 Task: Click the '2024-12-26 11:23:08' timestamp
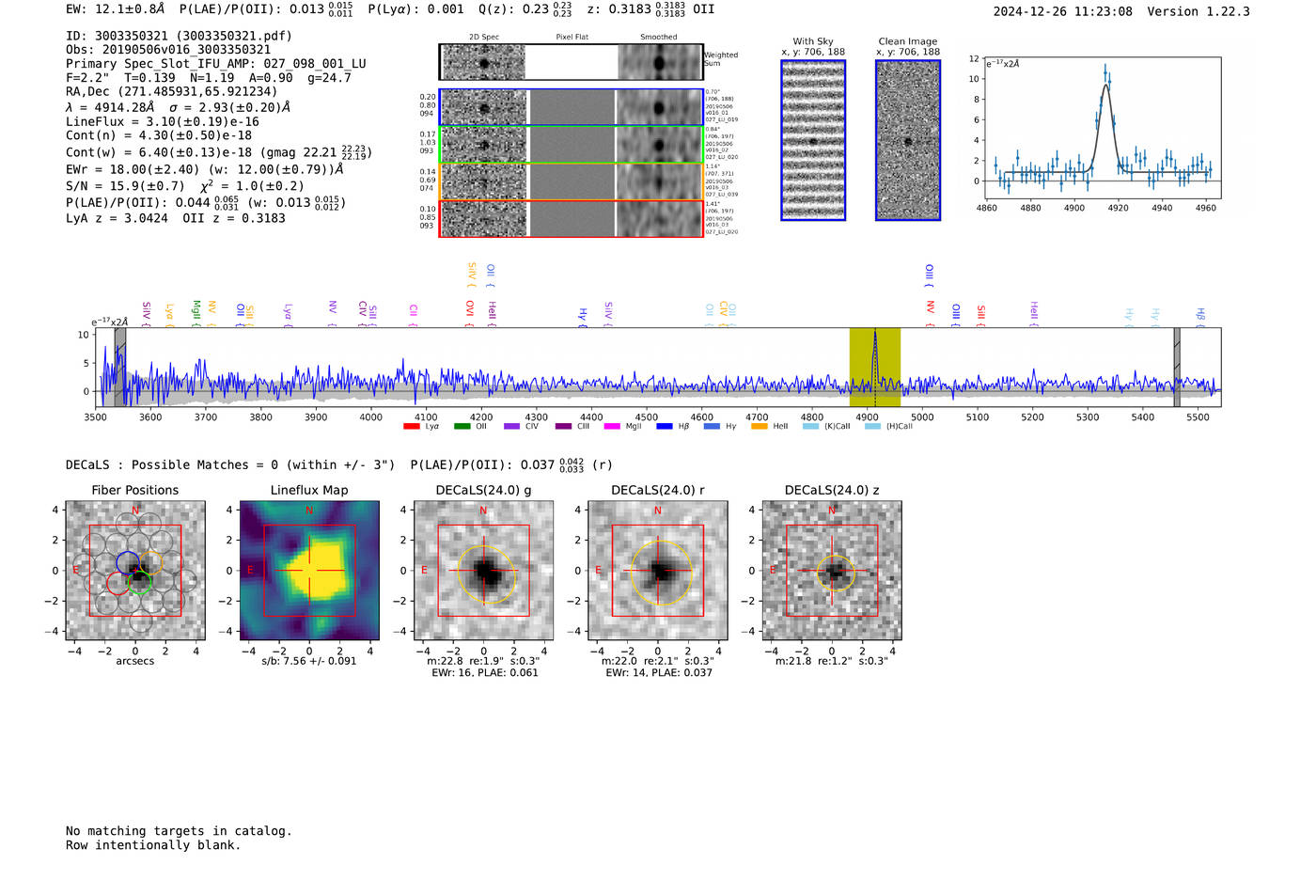pos(1062,11)
